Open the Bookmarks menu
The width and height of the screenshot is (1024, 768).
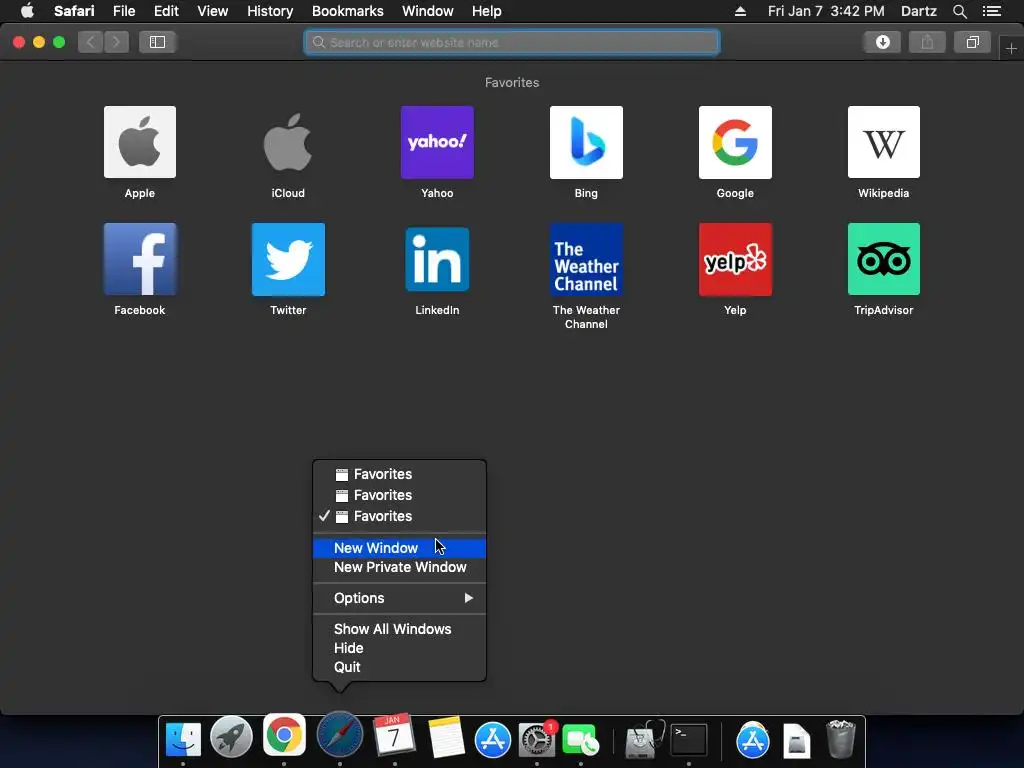(347, 11)
